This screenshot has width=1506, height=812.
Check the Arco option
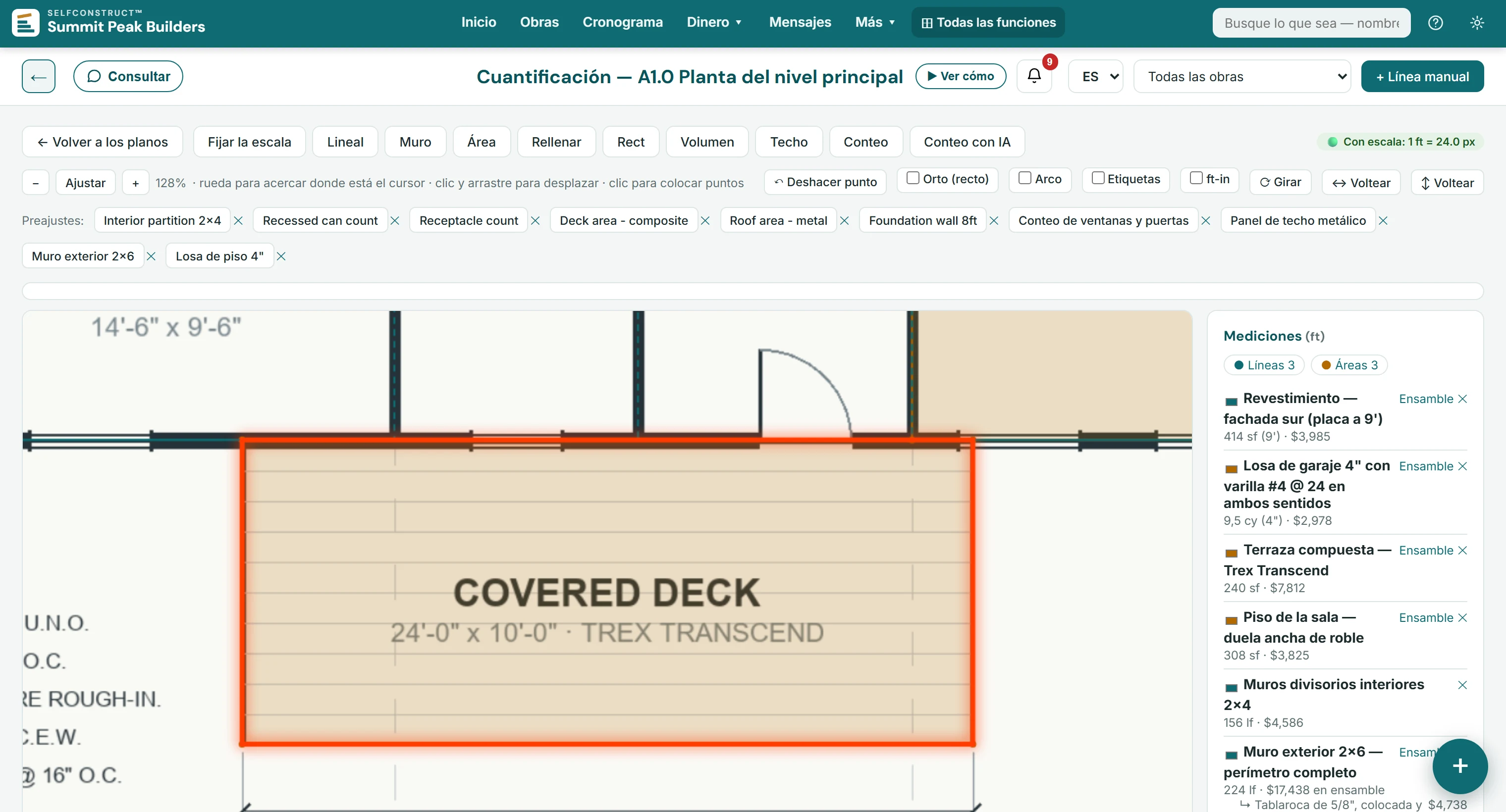tap(1025, 178)
